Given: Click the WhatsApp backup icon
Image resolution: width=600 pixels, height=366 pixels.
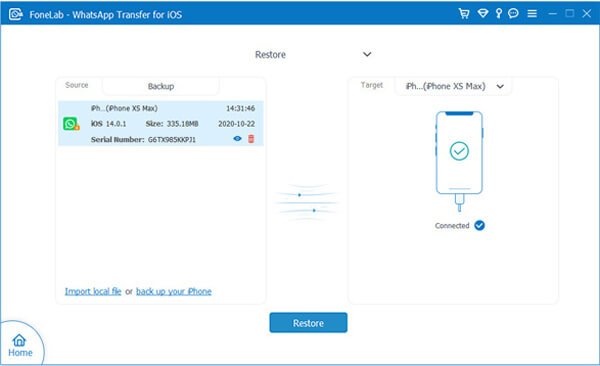Looking at the screenshot, I should [x=71, y=124].
